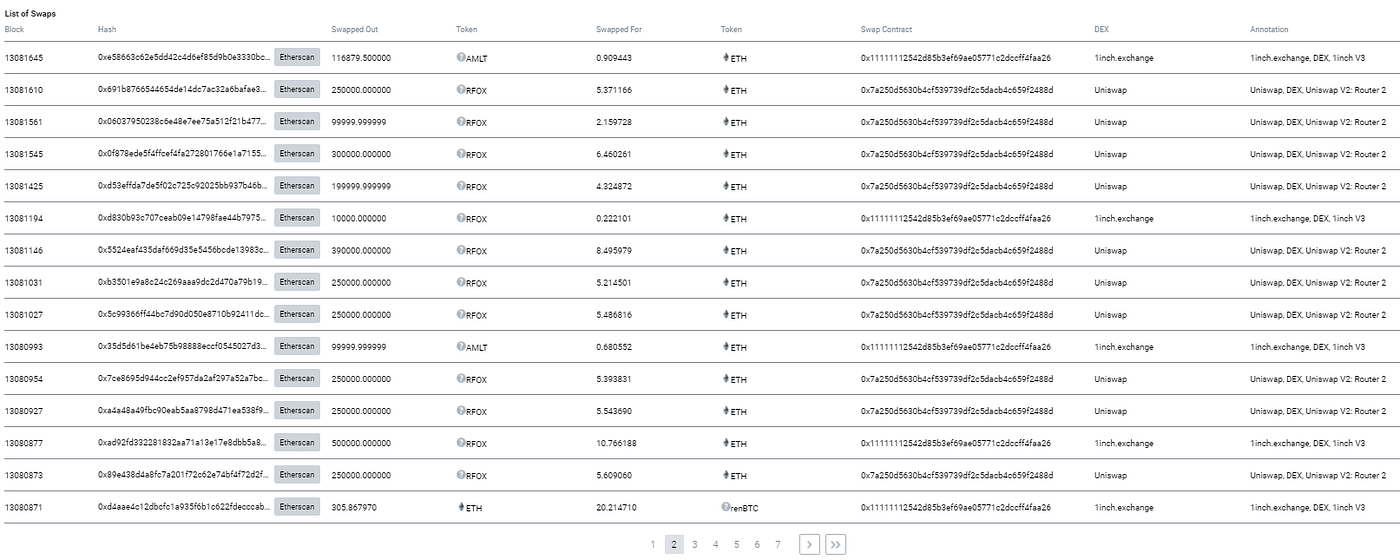Go to page 1 of swaps
This screenshot has height=560, width=1400.
coord(653,544)
